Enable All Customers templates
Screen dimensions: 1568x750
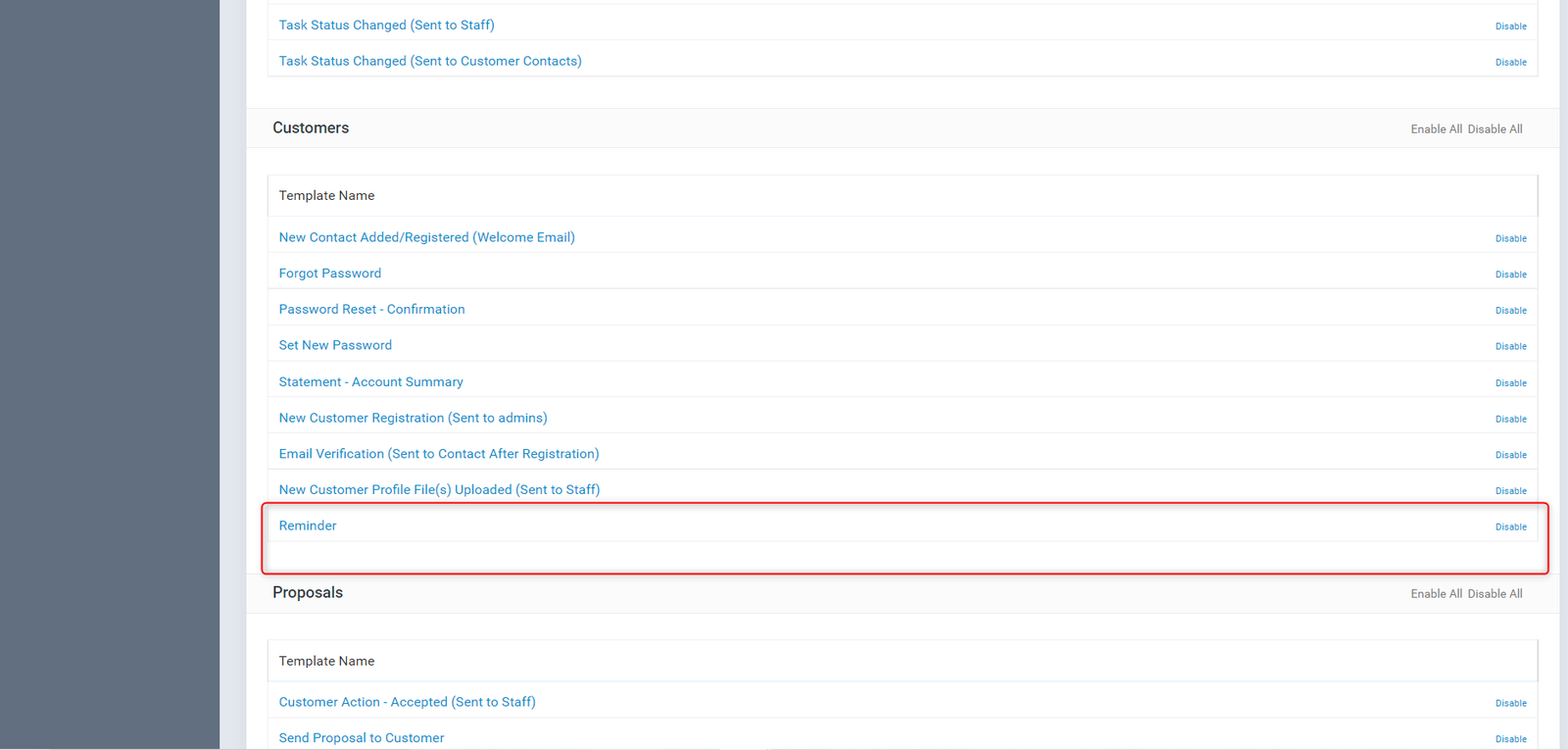(1436, 129)
